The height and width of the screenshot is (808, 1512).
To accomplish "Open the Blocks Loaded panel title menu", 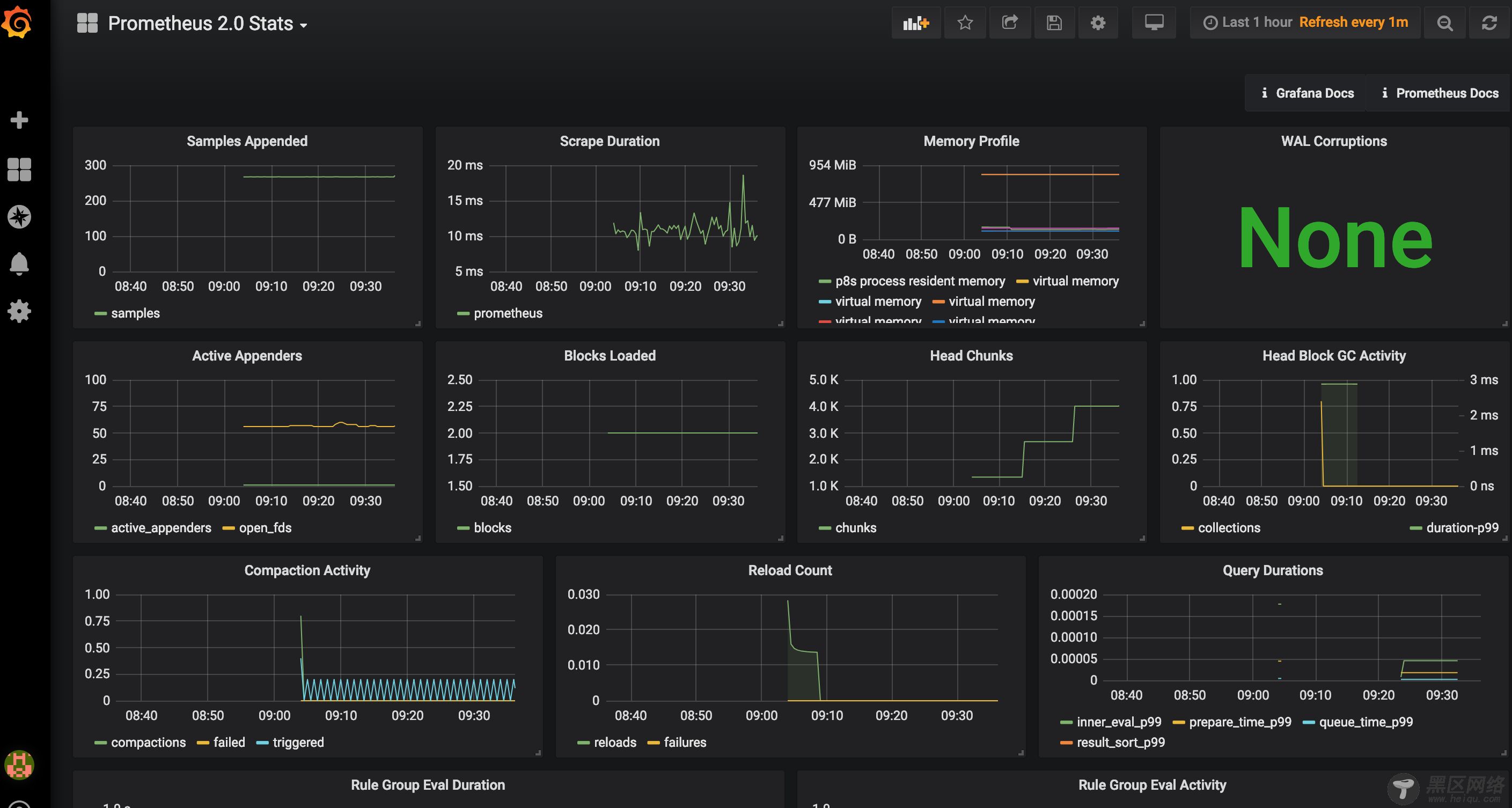I will coord(610,356).
